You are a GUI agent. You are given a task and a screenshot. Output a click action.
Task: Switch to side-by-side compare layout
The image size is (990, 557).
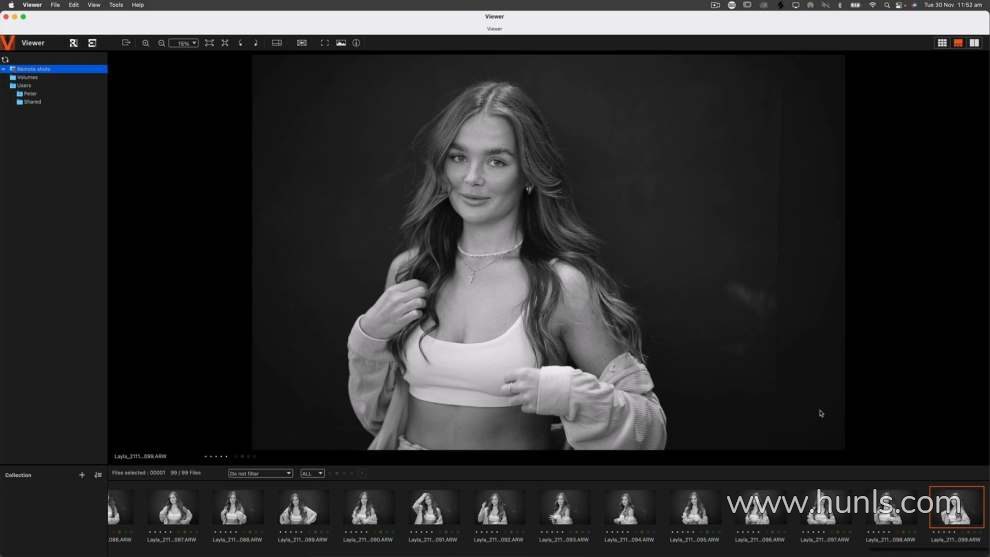point(974,43)
